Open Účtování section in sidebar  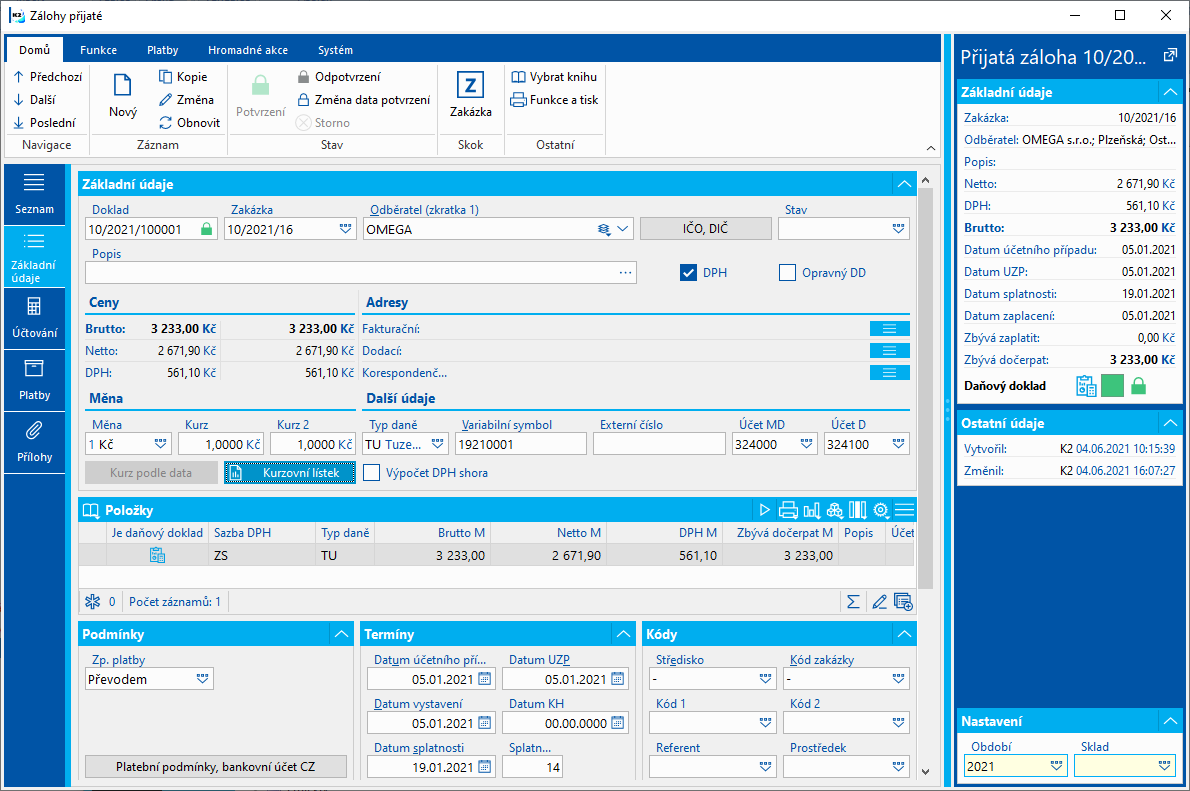34,318
